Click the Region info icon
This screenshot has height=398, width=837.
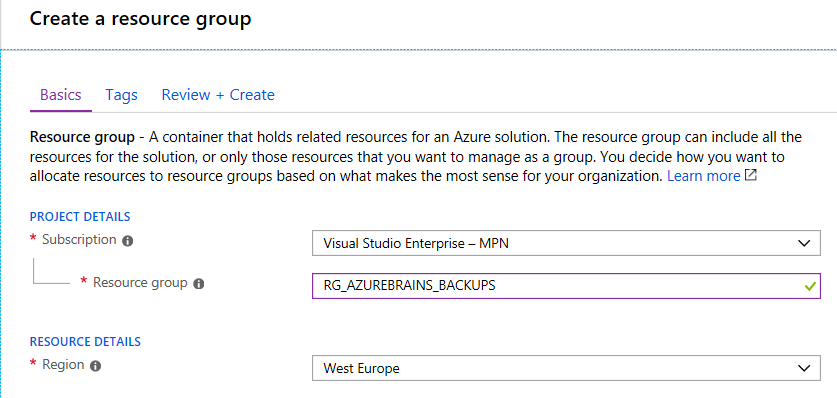pyautogui.click(x=96, y=366)
